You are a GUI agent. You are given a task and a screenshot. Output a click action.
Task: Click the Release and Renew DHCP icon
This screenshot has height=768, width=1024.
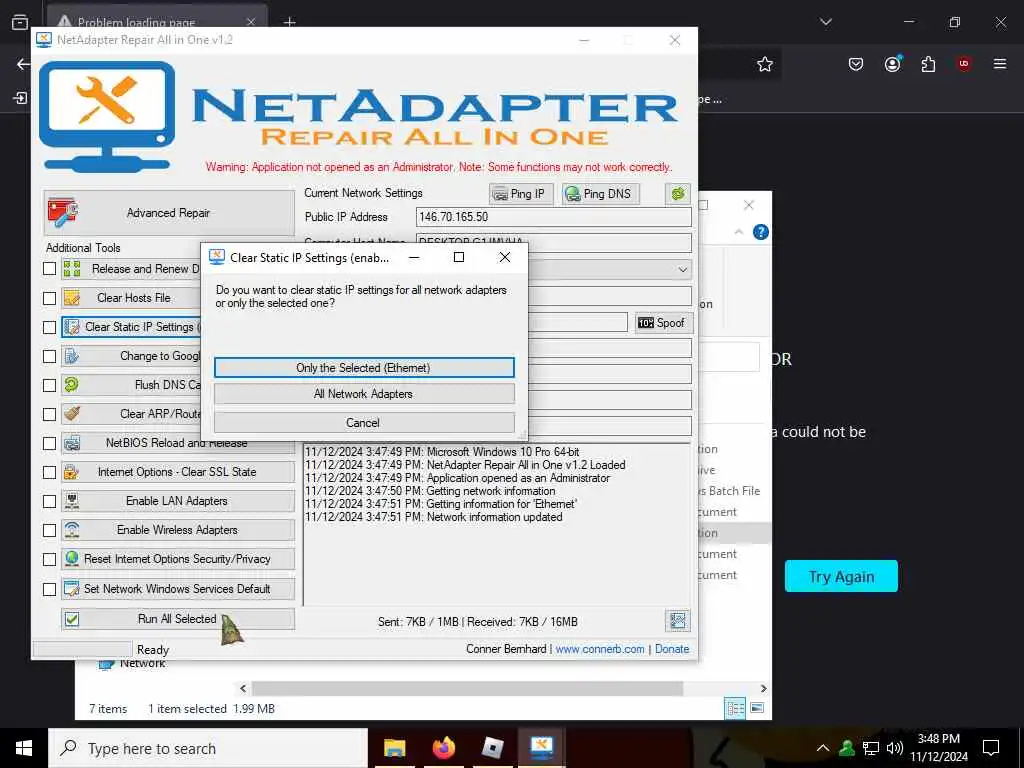pyautogui.click(x=72, y=268)
